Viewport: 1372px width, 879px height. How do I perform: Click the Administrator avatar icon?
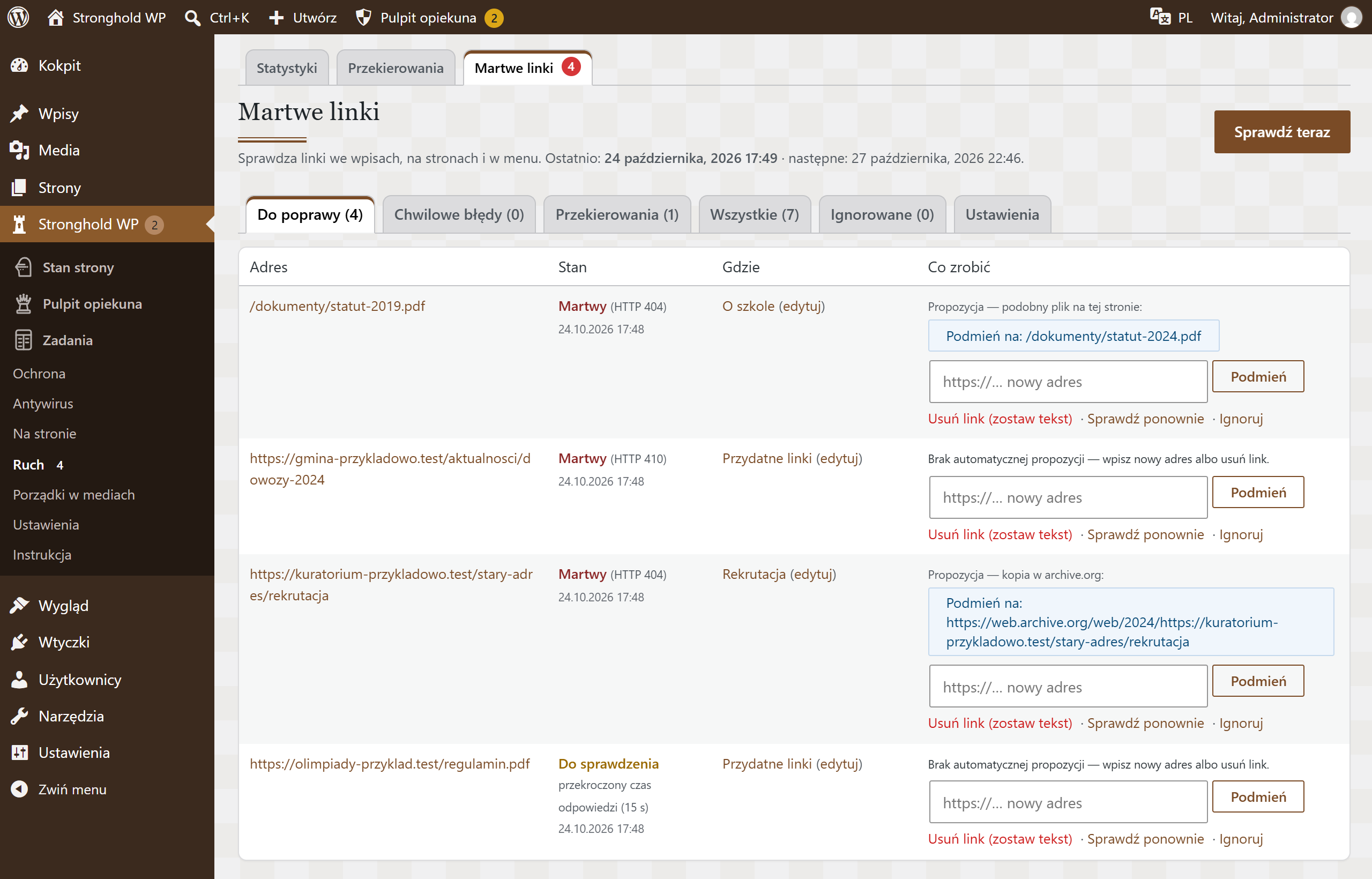tap(1351, 17)
